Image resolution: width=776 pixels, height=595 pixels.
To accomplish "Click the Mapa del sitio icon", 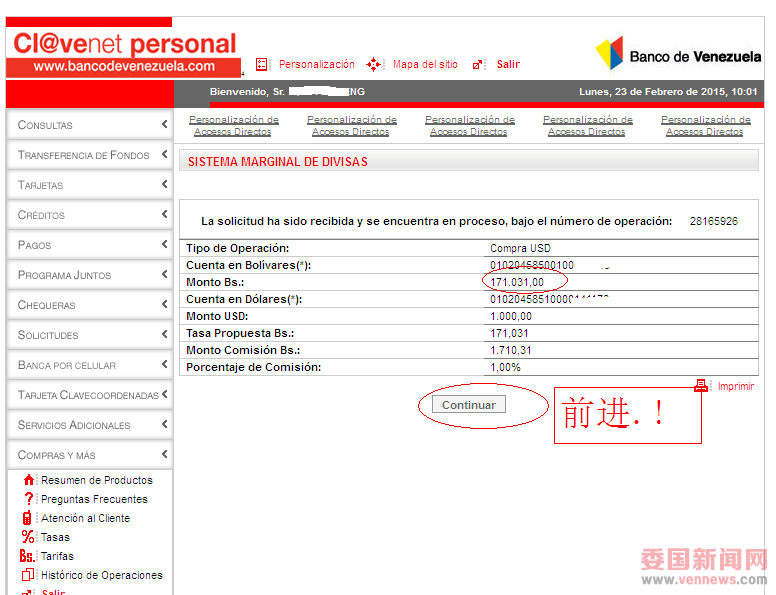I will (374, 64).
